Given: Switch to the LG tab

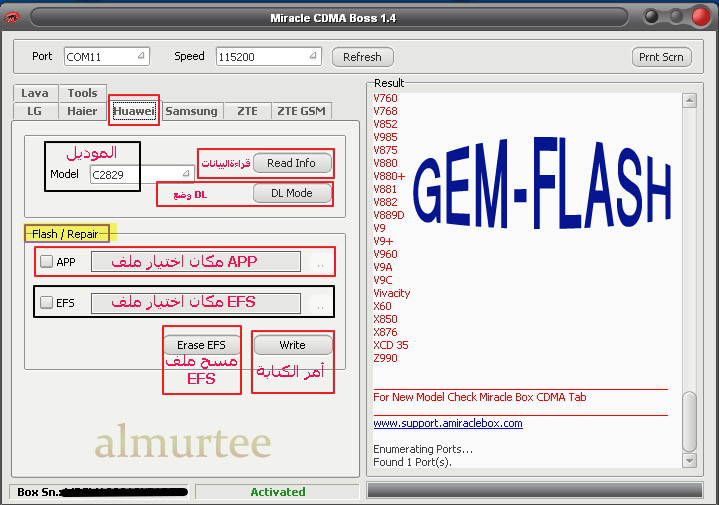Looking at the screenshot, I should (34, 111).
